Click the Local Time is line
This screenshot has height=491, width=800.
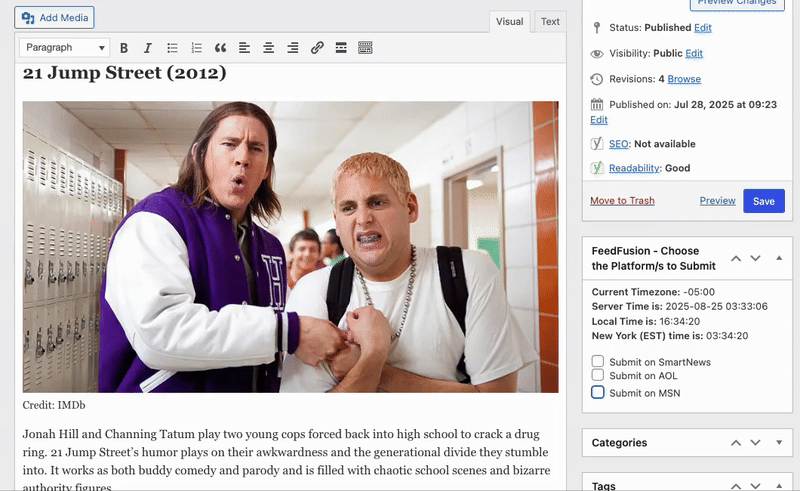646,322
